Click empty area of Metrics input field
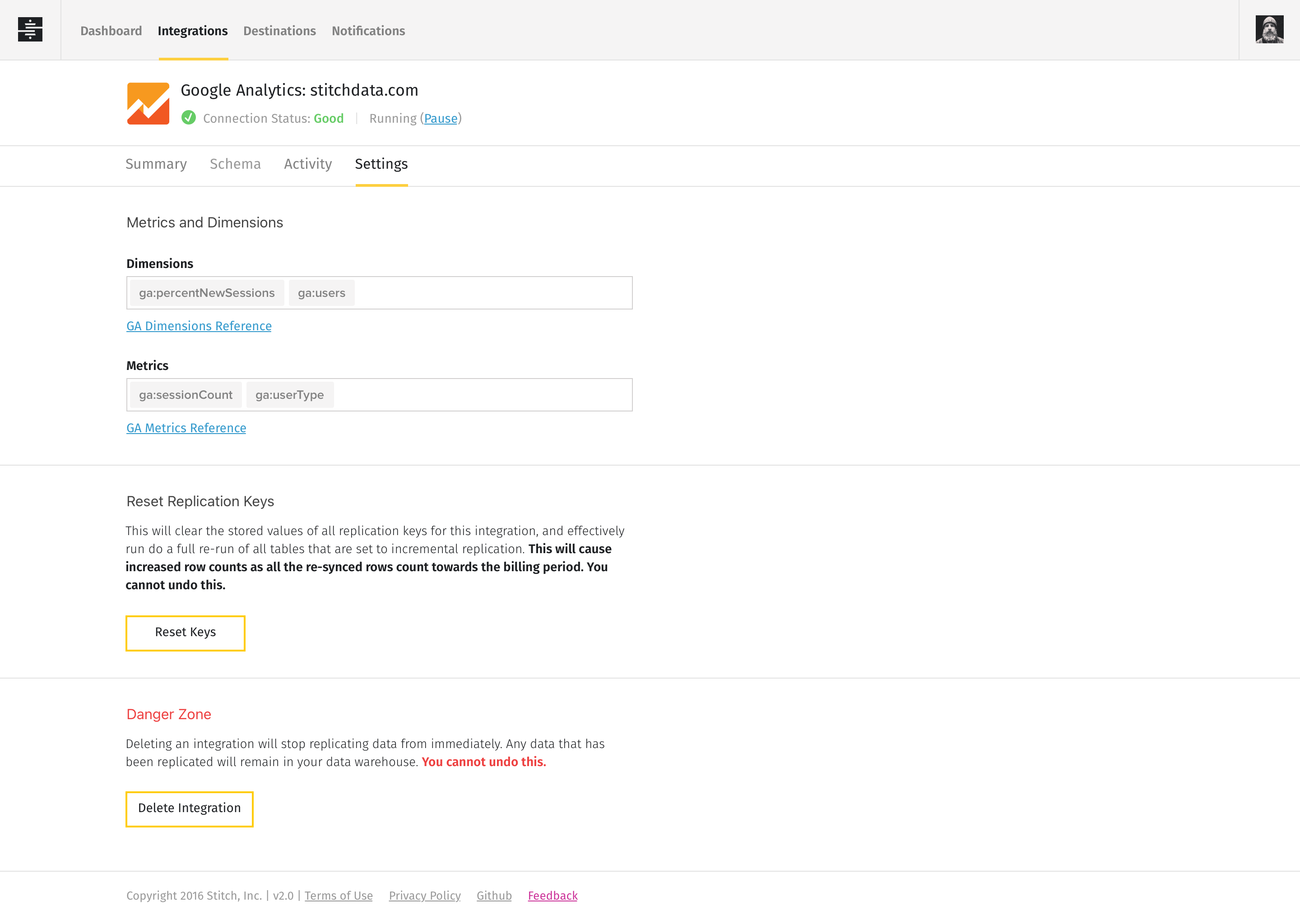The width and height of the screenshot is (1300, 924). [x=483, y=395]
